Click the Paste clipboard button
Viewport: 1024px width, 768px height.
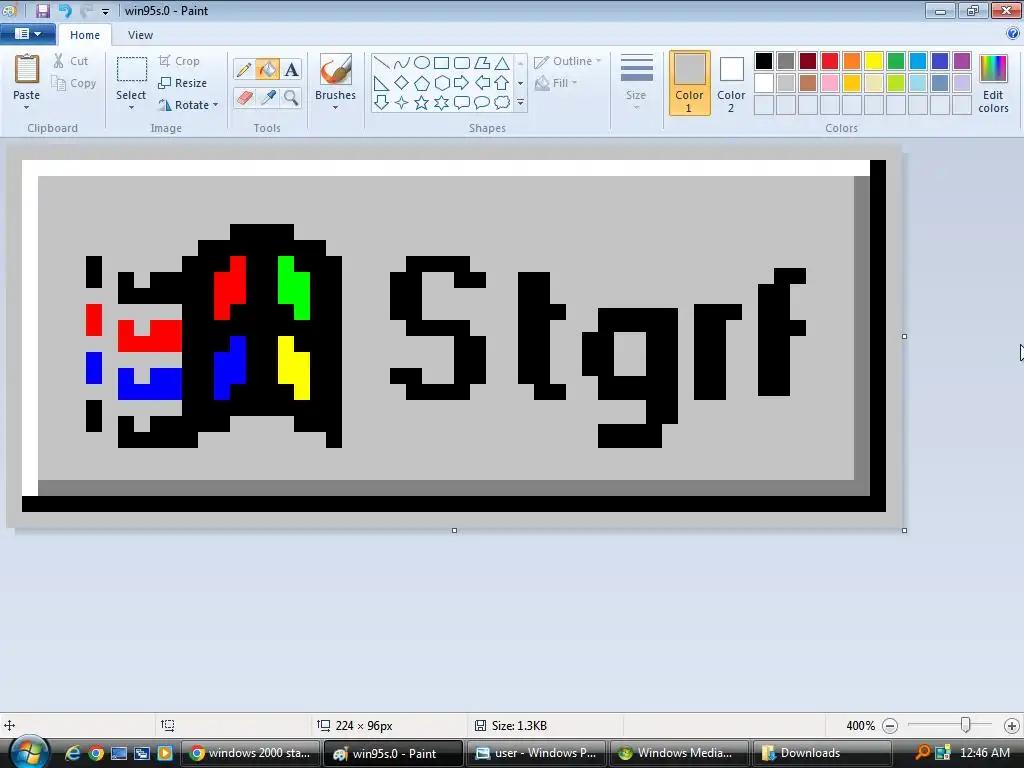click(26, 77)
